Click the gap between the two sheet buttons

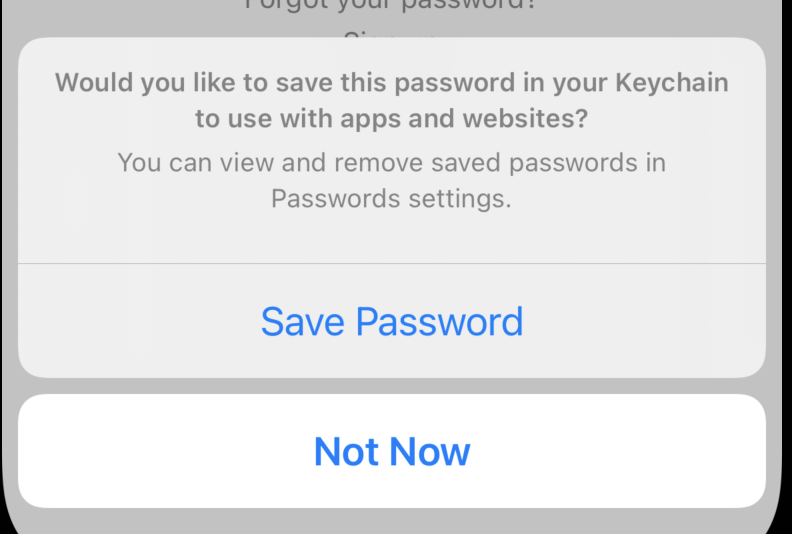click(392, 386)
